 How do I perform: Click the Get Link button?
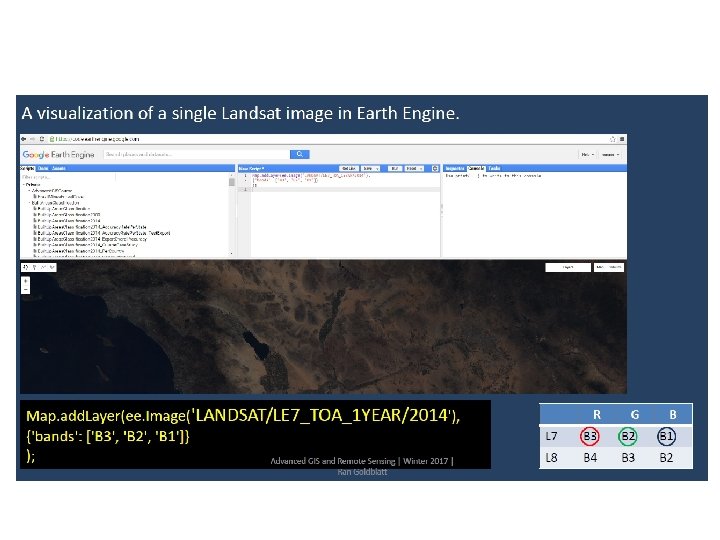pos(349,169)
